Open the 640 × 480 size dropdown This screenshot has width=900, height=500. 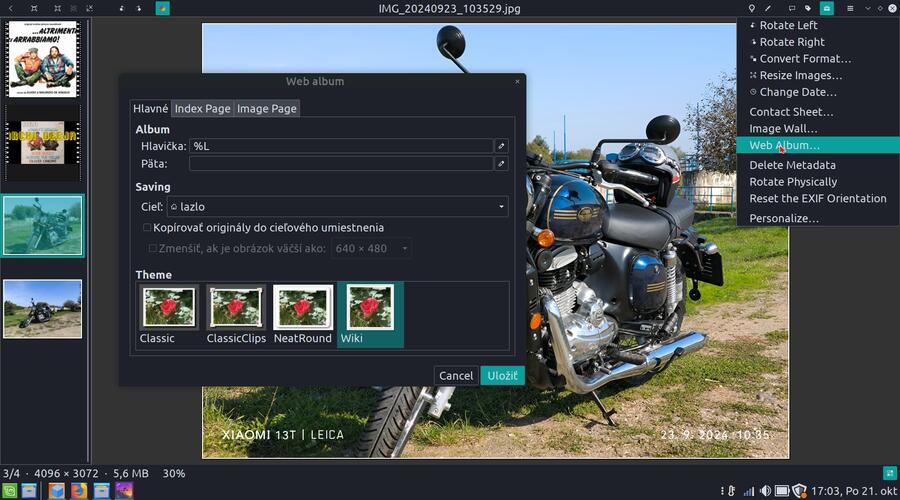tap(371, 248)
